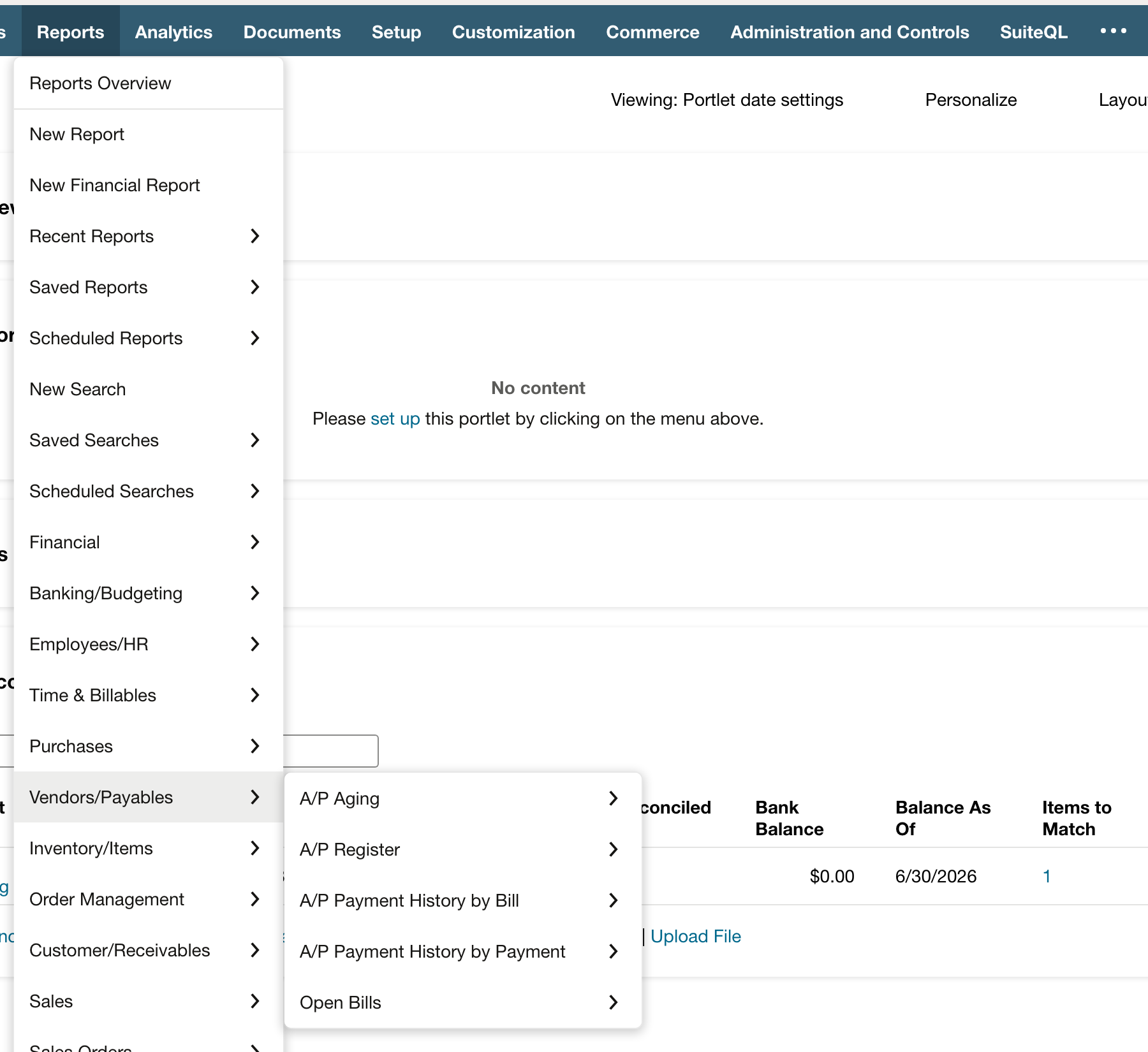Image resolution: width=1148 pixels, height=1052 pixels.
Task: Open the Analytics menu
Action: 173,32
